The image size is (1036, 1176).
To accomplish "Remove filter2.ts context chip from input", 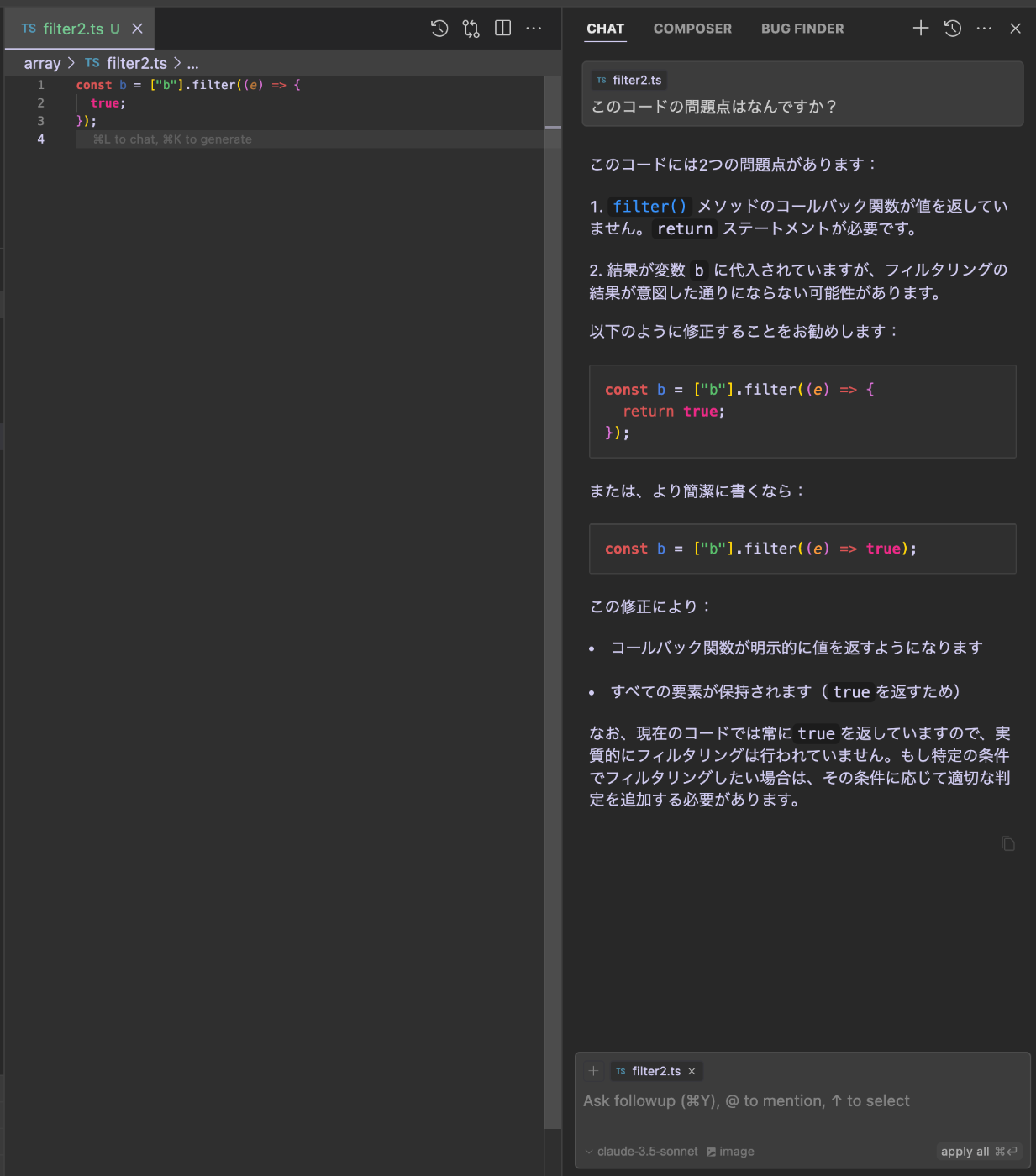I will [692, 1071].
